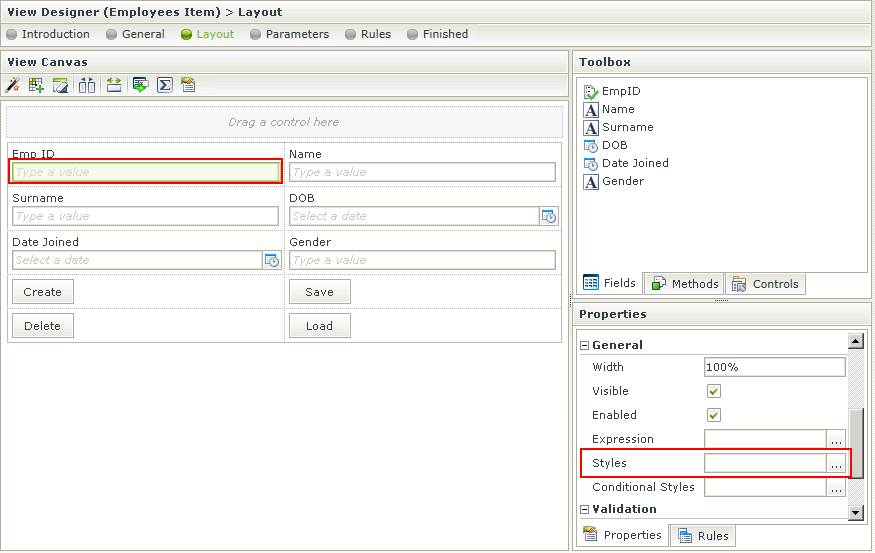
Task: Open the Expression ellipsis editor button
Action: [x=836, y=439]
